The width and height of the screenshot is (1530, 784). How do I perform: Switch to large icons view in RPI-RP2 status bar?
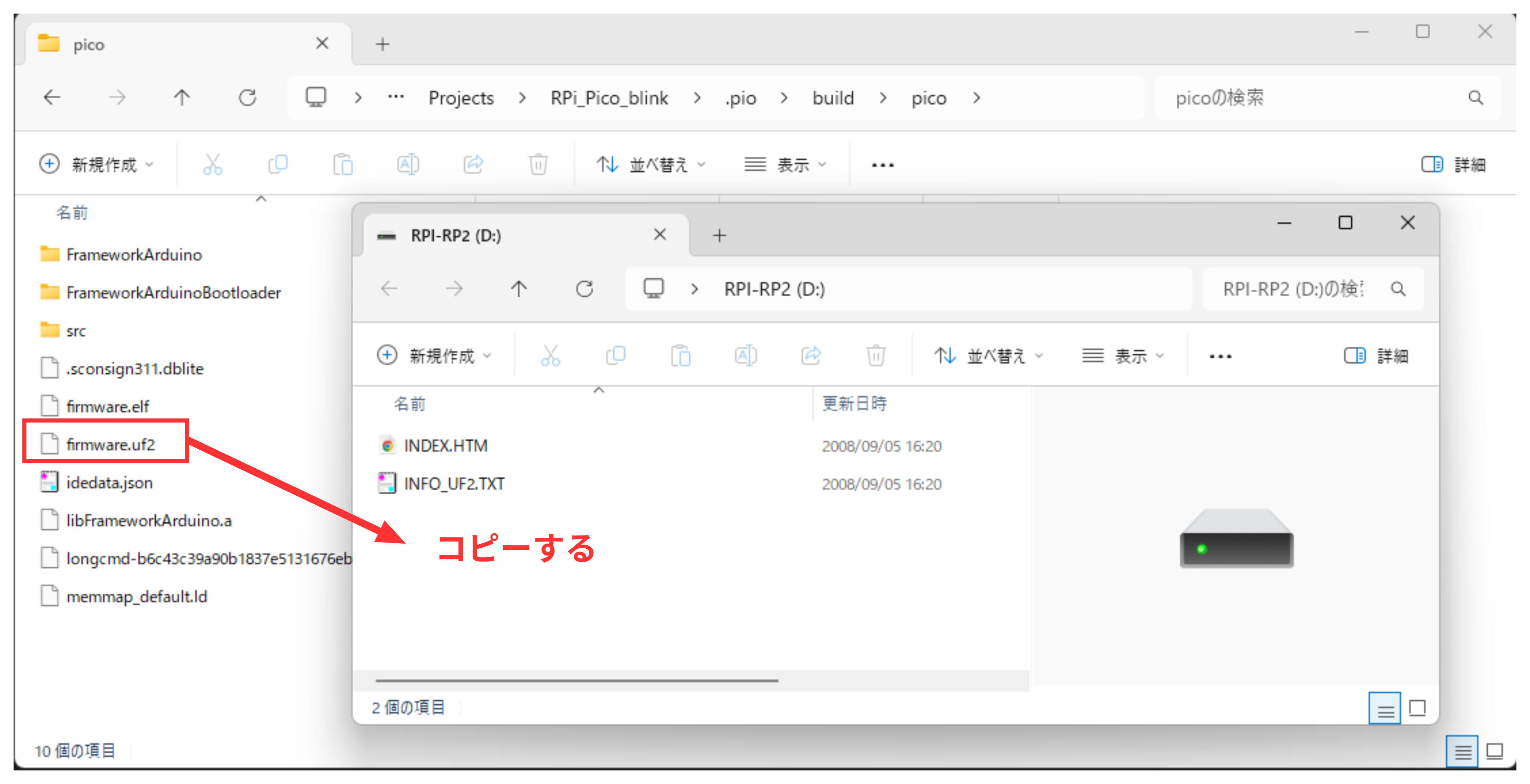pyautogui.click(x=1417, y=708)
